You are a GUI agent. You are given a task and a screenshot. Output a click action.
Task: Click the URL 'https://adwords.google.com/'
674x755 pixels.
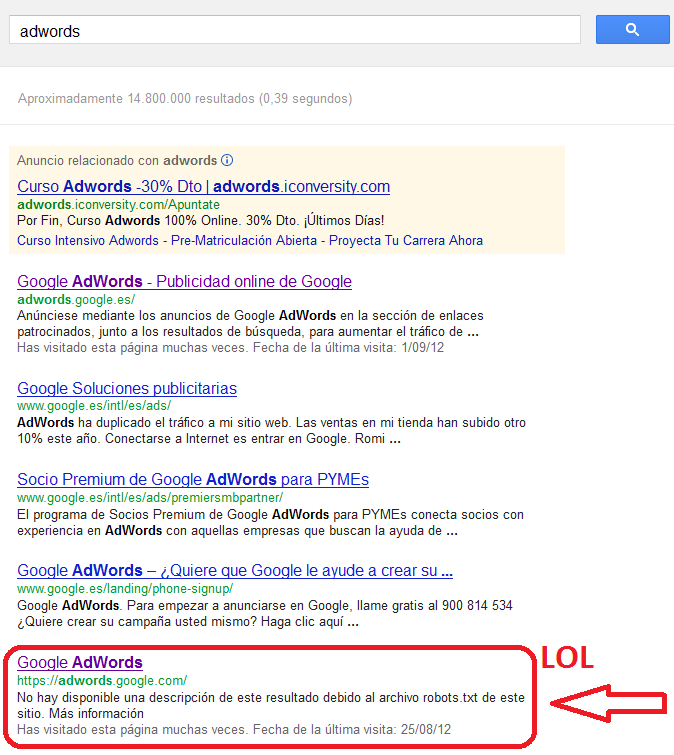[102, 680]
